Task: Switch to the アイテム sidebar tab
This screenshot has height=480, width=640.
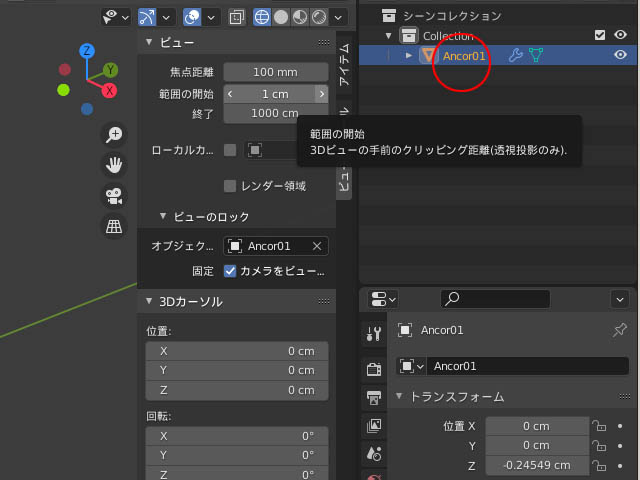Action: 344,64
